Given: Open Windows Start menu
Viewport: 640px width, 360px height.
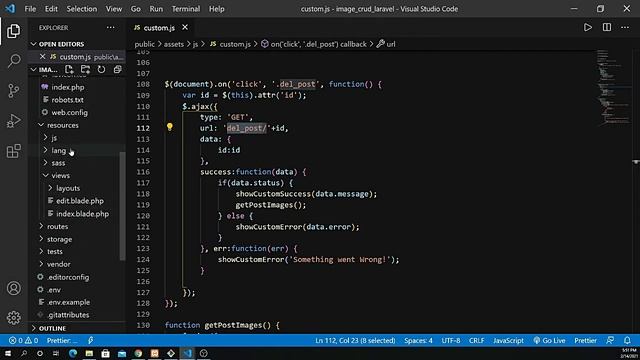Looking at the screenshot, I should [x=8, y=353].
